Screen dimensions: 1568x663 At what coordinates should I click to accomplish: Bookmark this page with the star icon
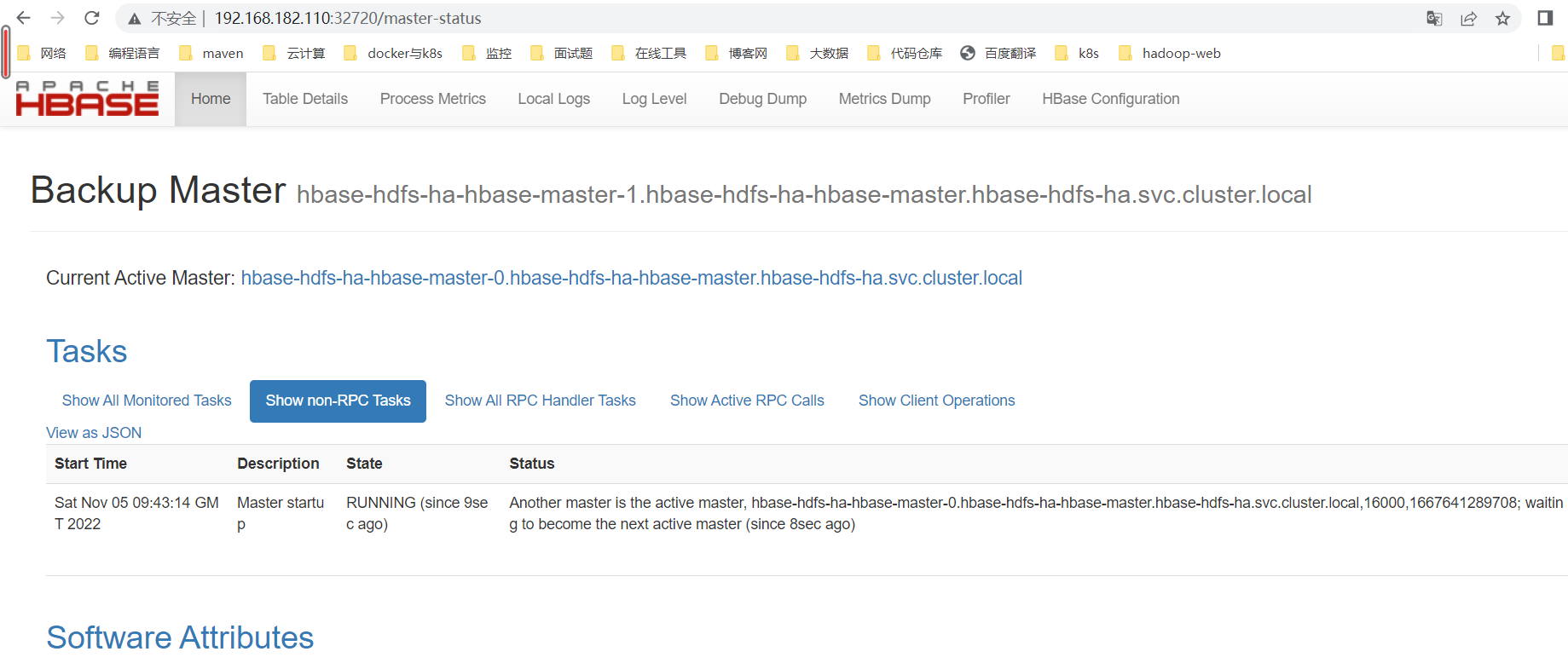click(x=1502, y=19)
